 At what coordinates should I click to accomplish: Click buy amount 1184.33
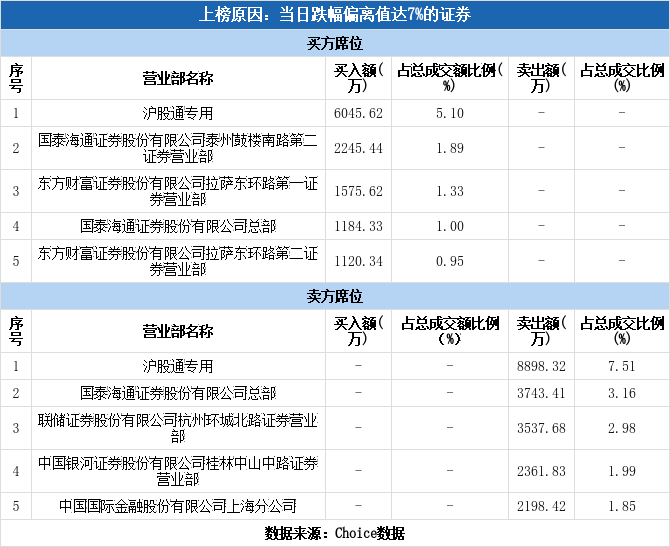click(x=358, y=226)
